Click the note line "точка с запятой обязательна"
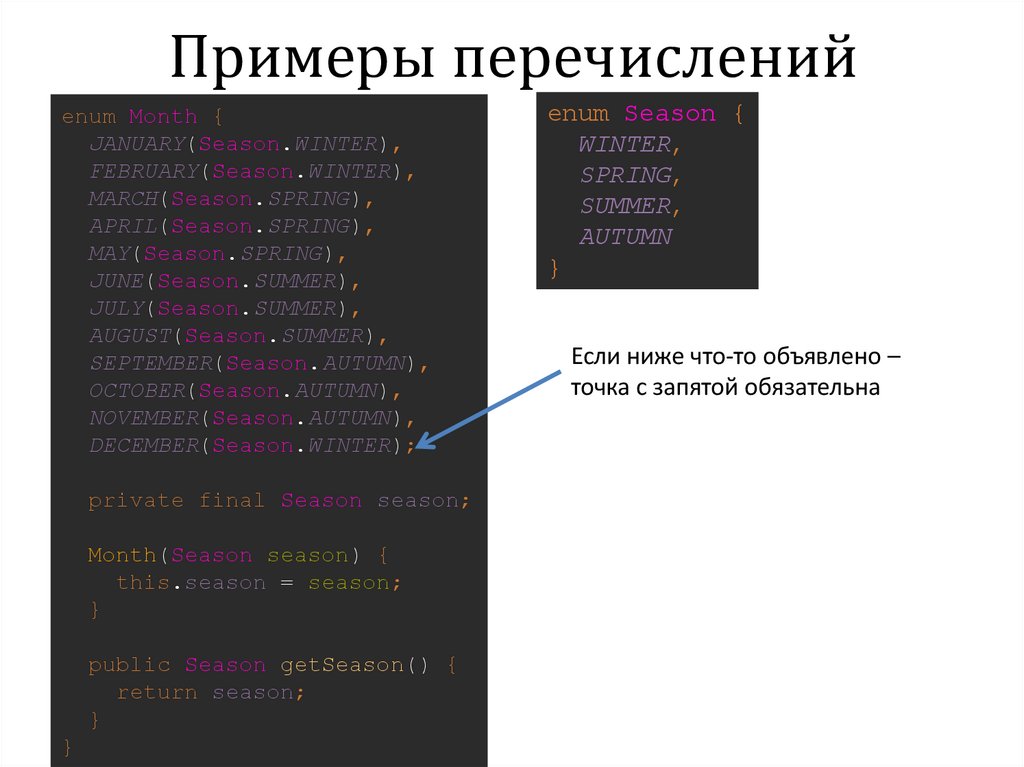This screenshot has height=767, width=1024. pyautogui.click(x=726, y=387)
